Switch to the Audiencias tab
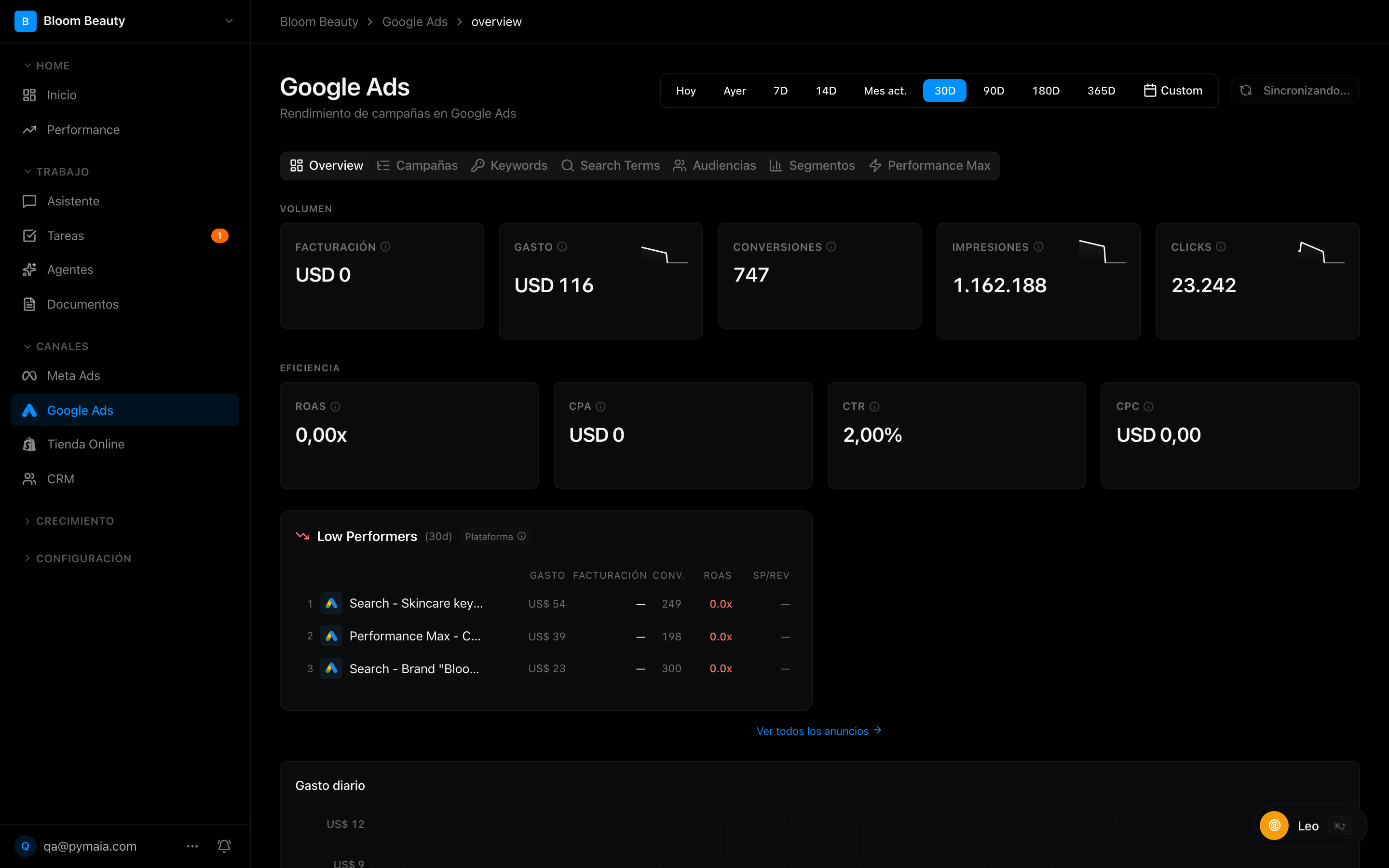 click(715, 165)
